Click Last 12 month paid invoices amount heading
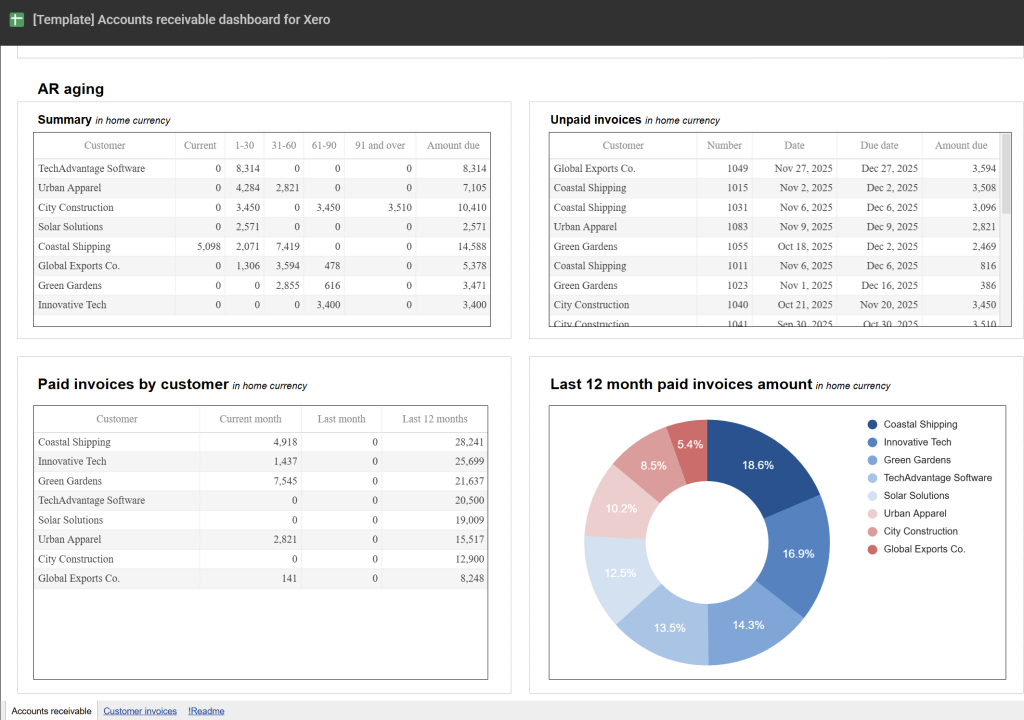This screenshot has width=1024, height=720. [x=681, y=384]
